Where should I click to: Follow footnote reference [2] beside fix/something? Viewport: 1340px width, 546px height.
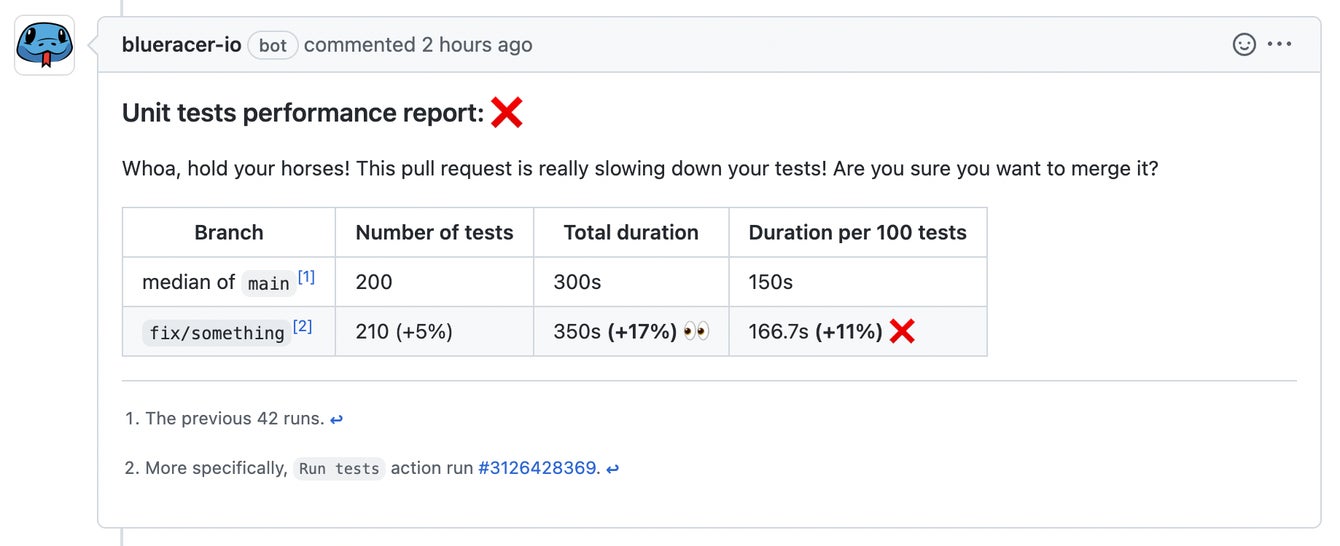302,327
